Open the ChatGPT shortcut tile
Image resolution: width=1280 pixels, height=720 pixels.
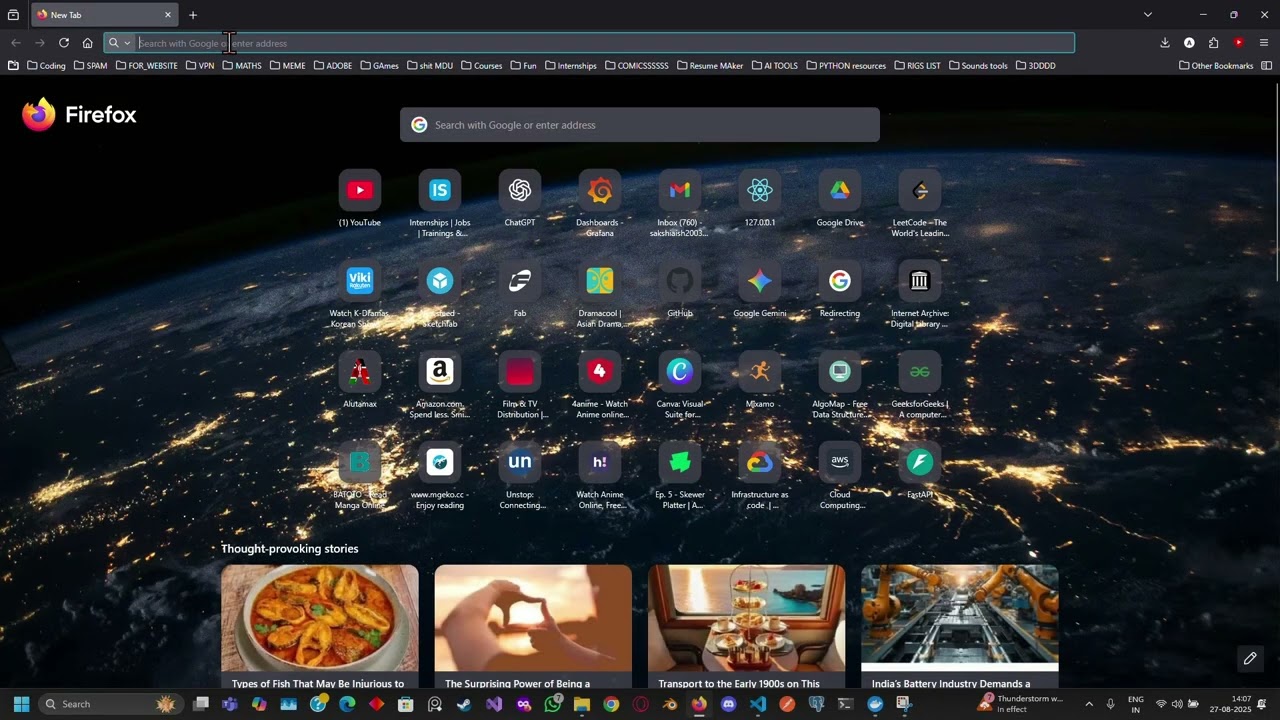(x=520, y=190)
